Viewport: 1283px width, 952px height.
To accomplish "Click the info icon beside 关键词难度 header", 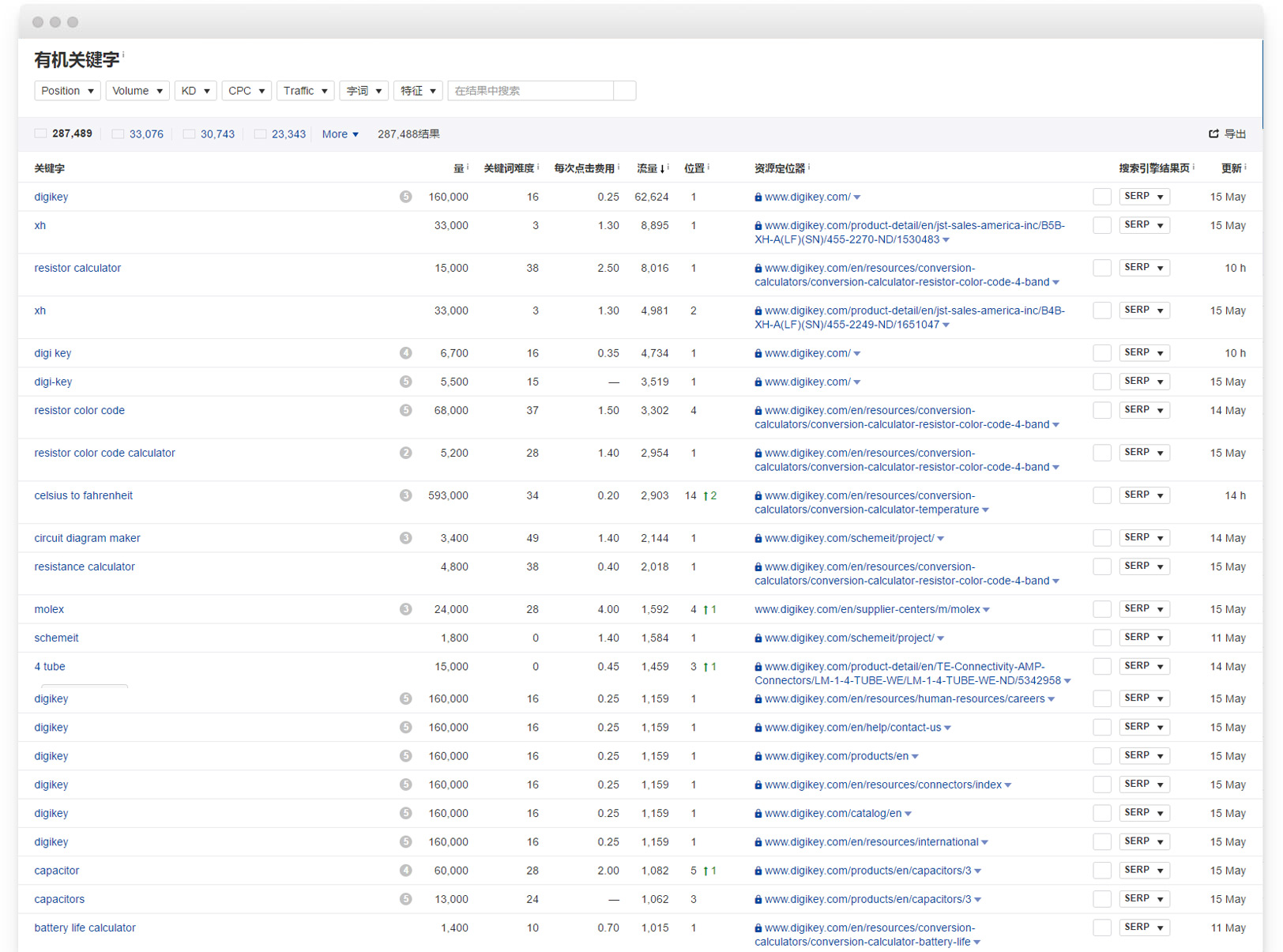I will pyautogui.click(x=538, y=167).
